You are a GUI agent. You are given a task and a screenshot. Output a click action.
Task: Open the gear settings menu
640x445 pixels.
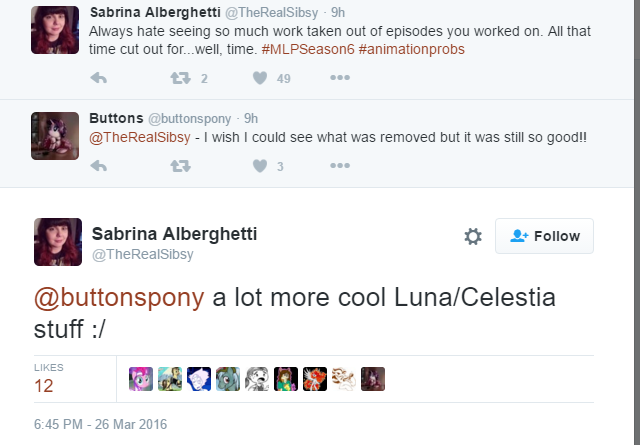coord(473,236)
